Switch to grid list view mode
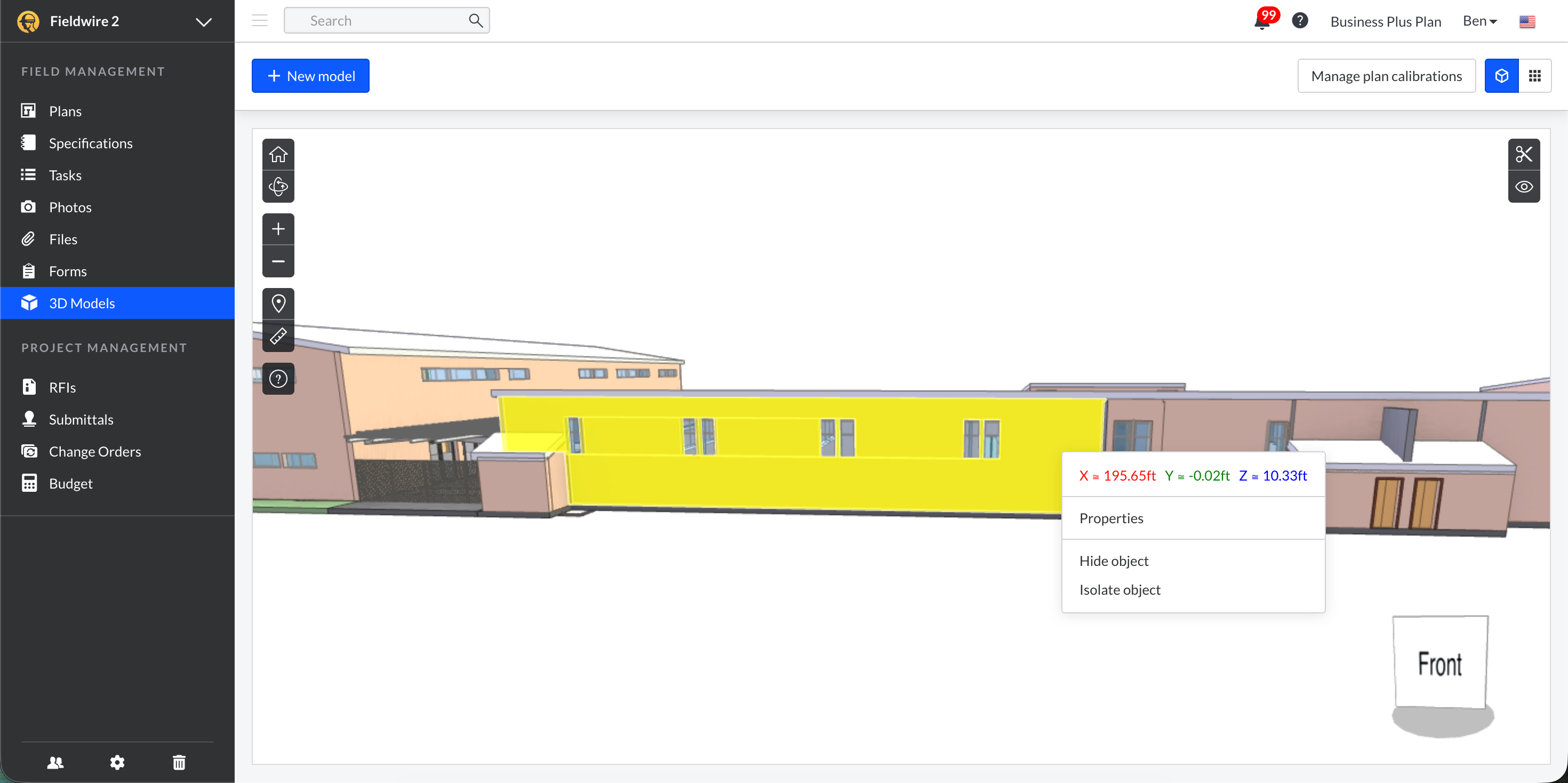Viewport: 1568px width, 783px height. click(1534, 76)
